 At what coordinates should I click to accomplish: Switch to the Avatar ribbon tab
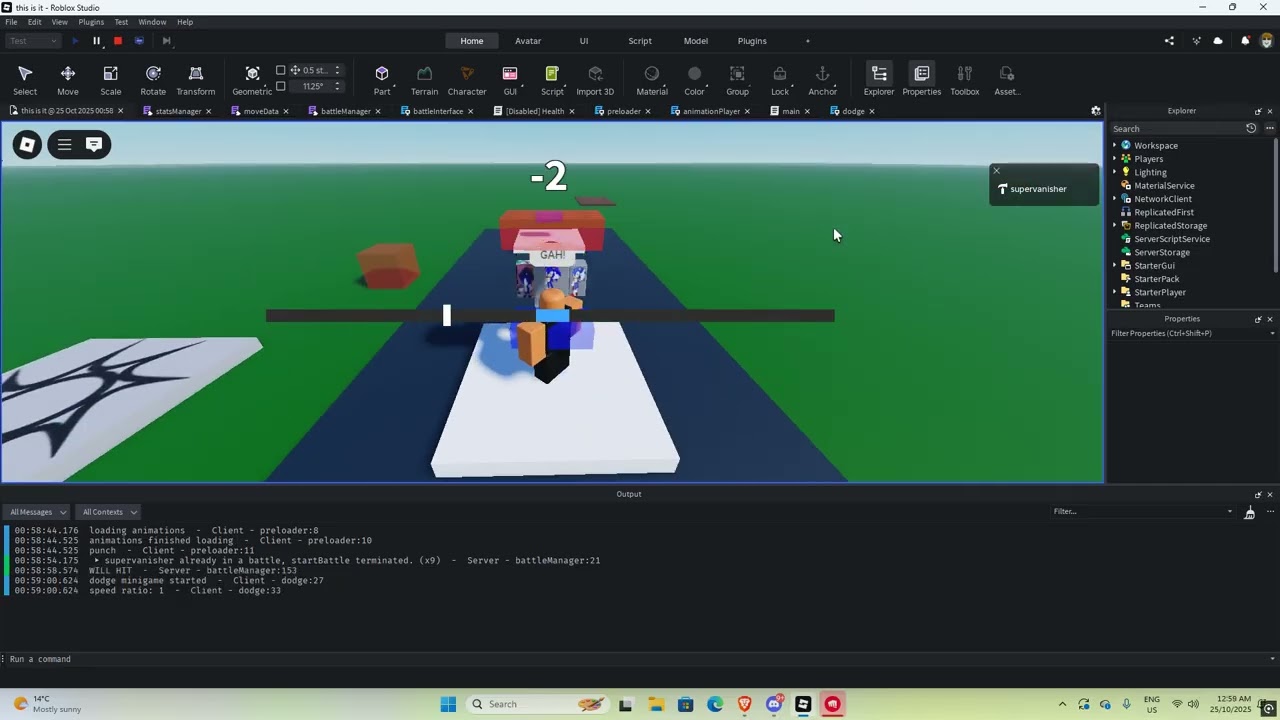528,41
